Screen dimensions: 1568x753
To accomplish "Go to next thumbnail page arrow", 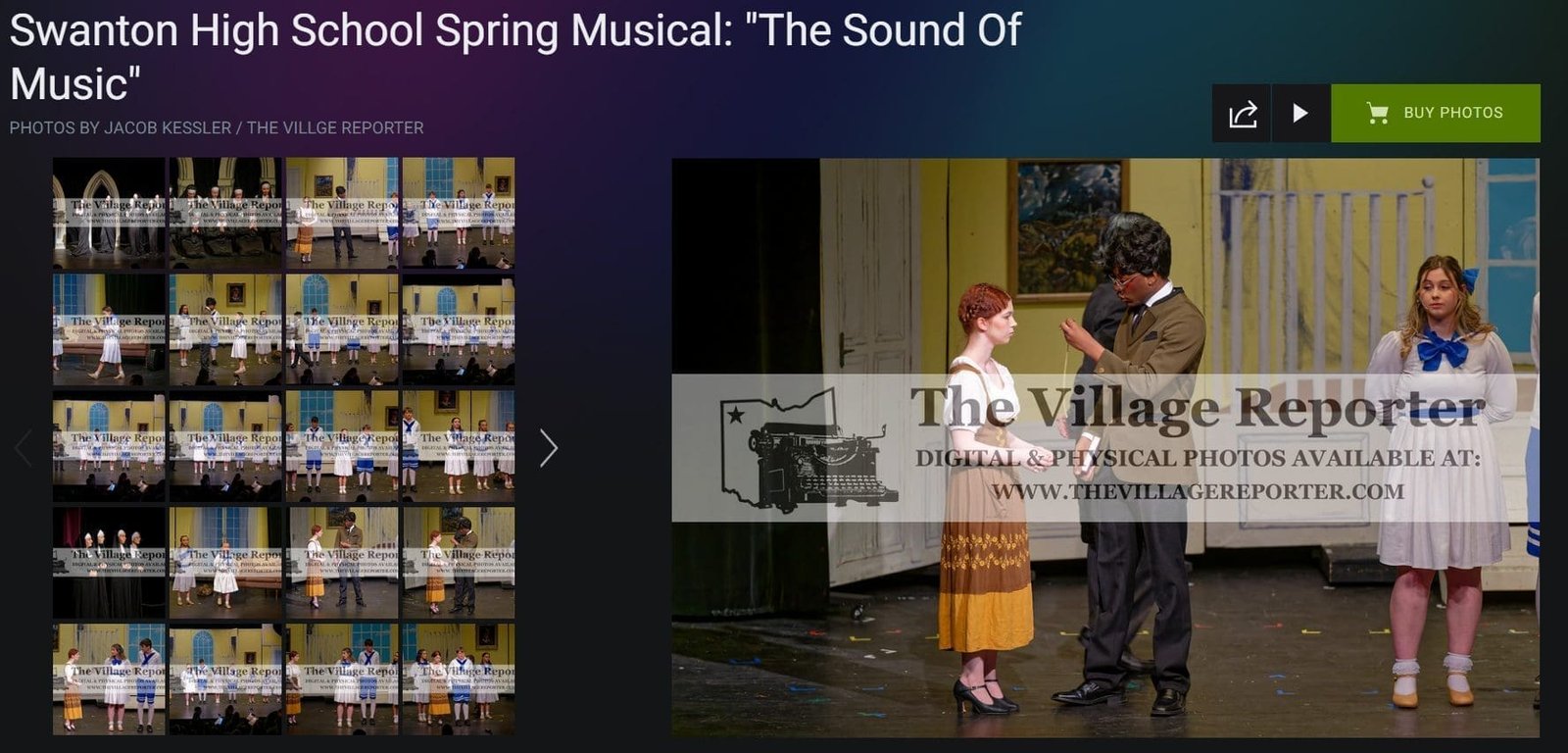I will (549, 448).
